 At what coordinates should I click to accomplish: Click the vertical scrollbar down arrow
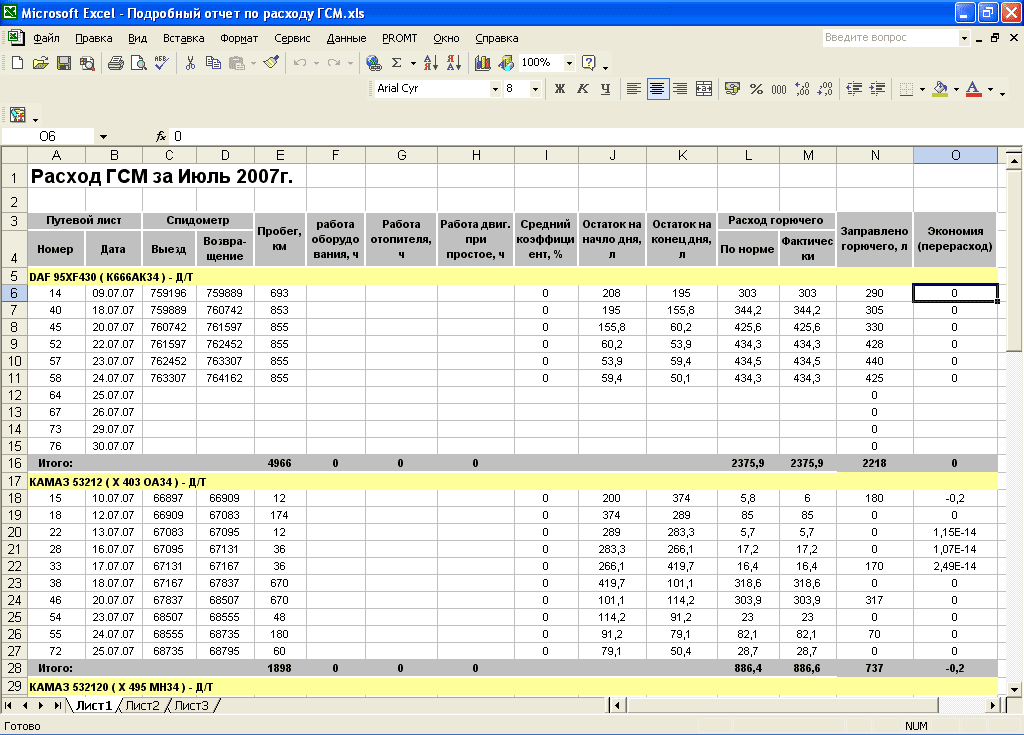coord(1014,689)
